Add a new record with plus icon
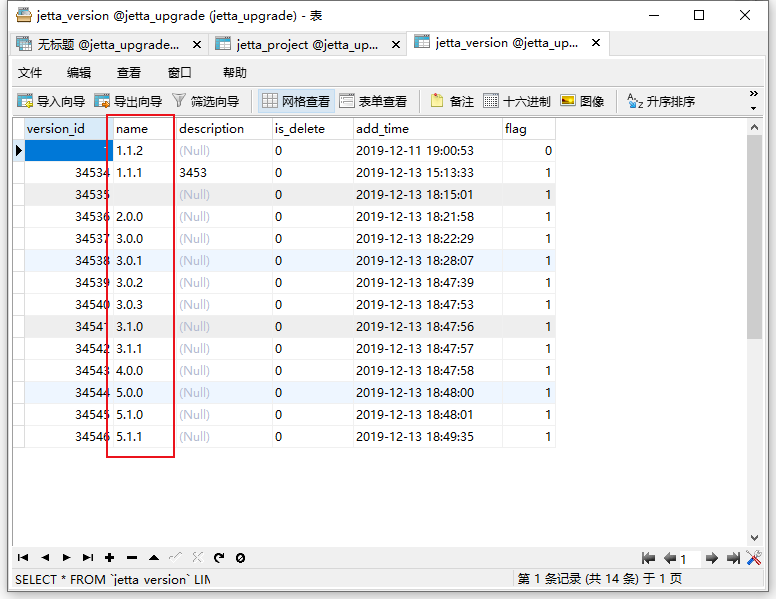 pos(109,558)
